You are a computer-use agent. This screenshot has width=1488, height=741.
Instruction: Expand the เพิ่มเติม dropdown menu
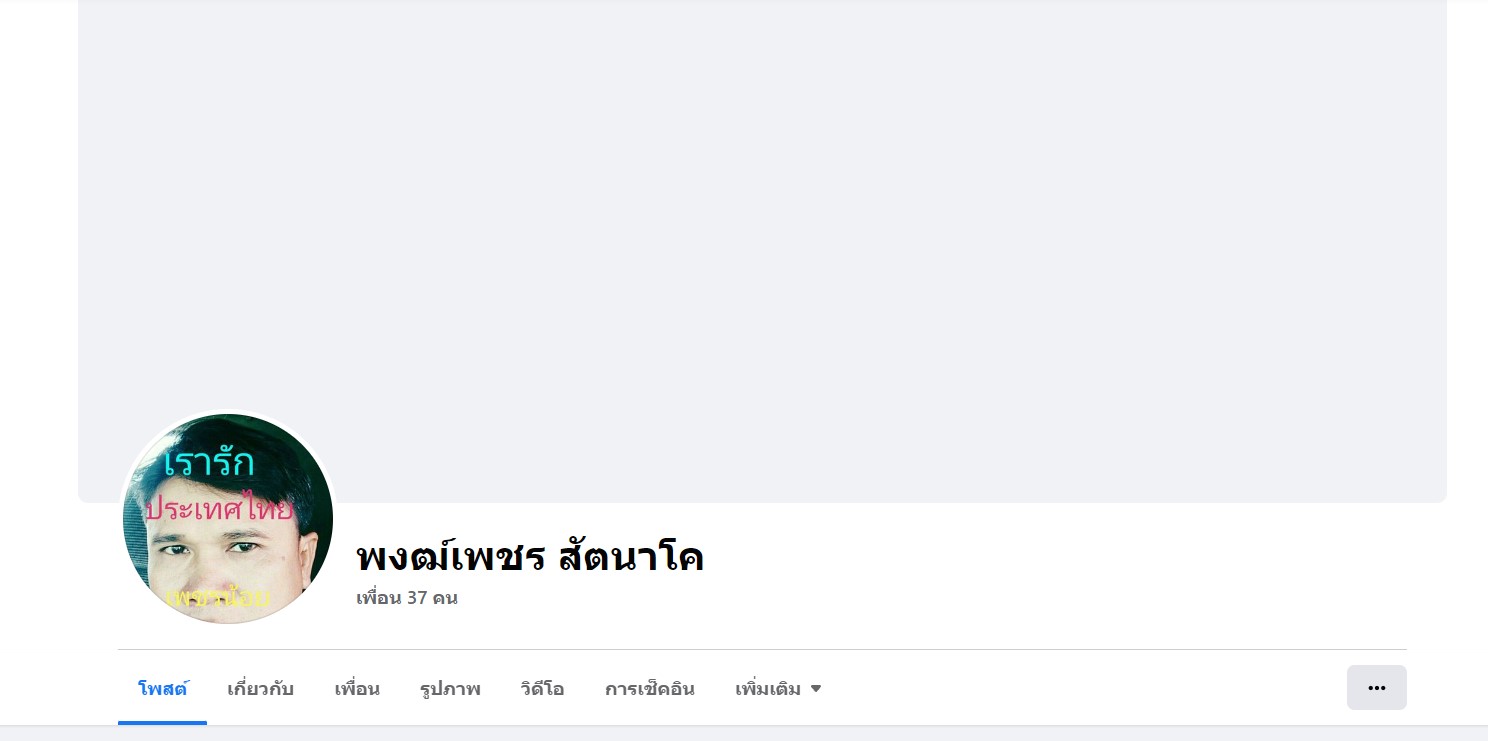click(778, 689)
